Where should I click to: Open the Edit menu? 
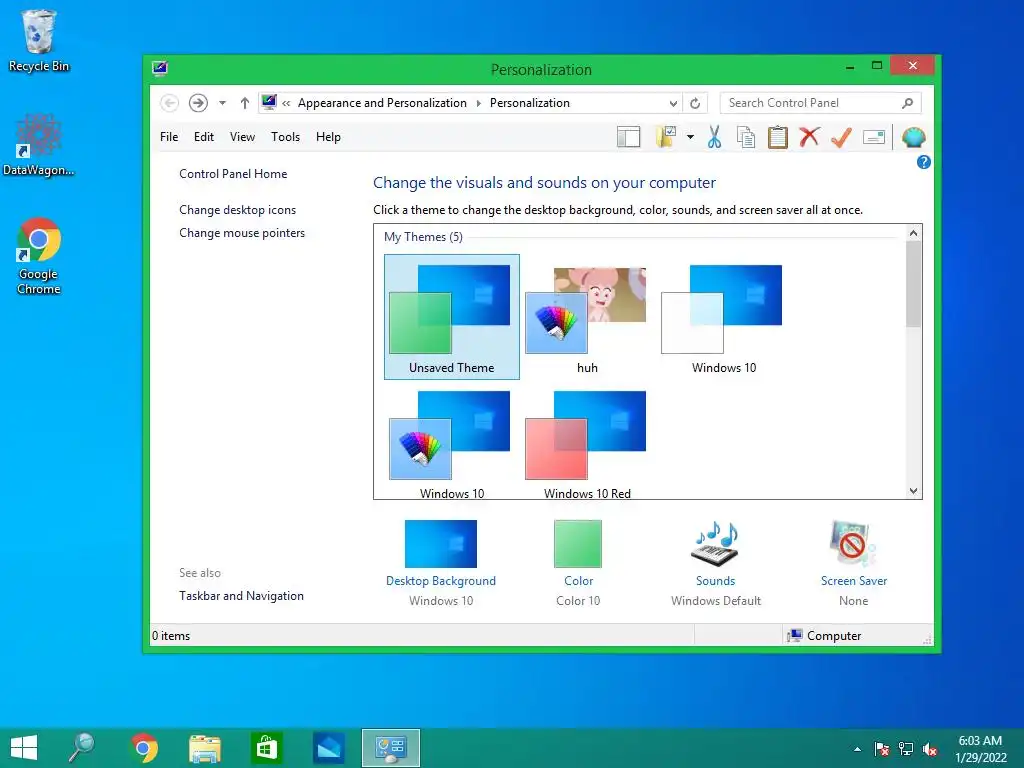point(204,137)
